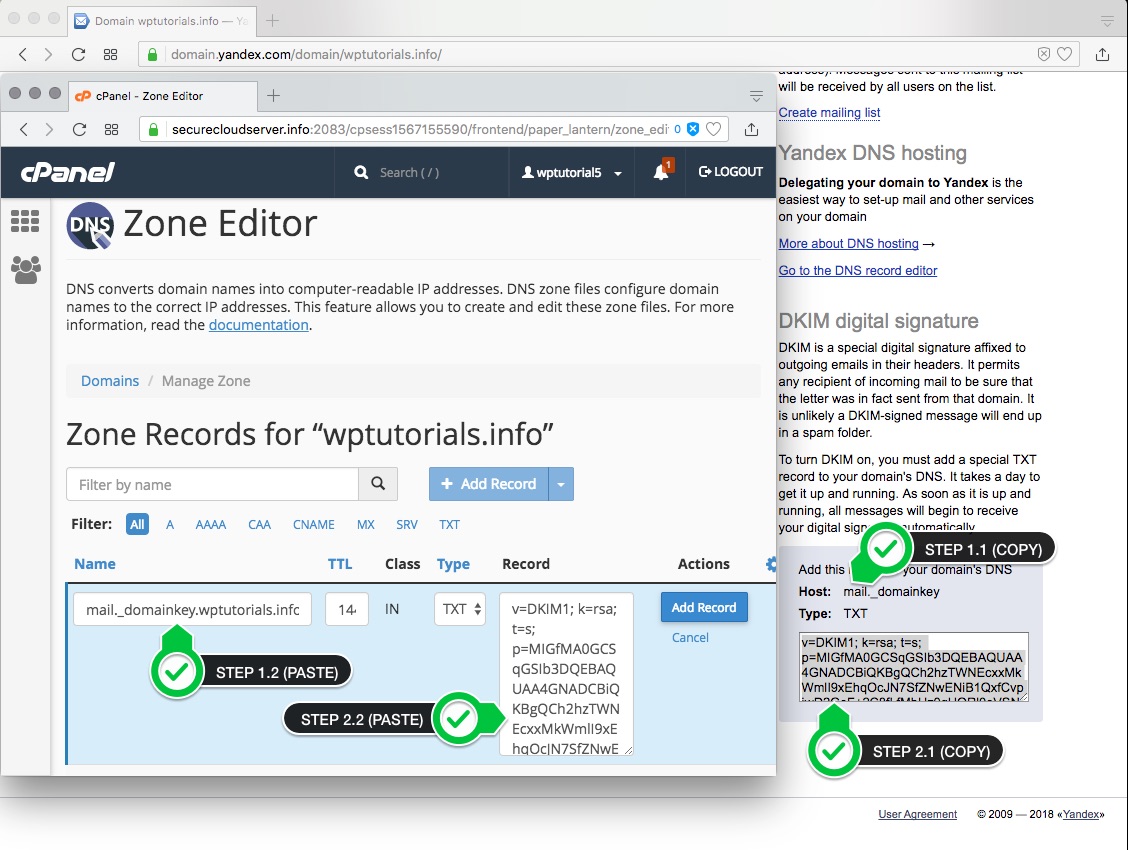Screen dimensions: 1128x850
Task: Click the + Add Record button
Action: [x=488, y=484]
